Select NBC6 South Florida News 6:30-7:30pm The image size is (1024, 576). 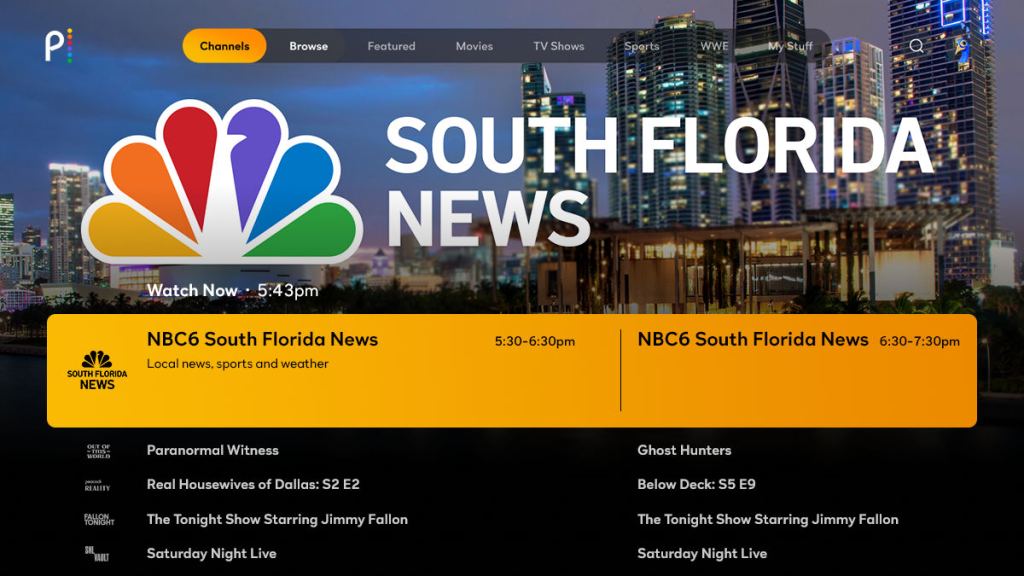point(798,370)
